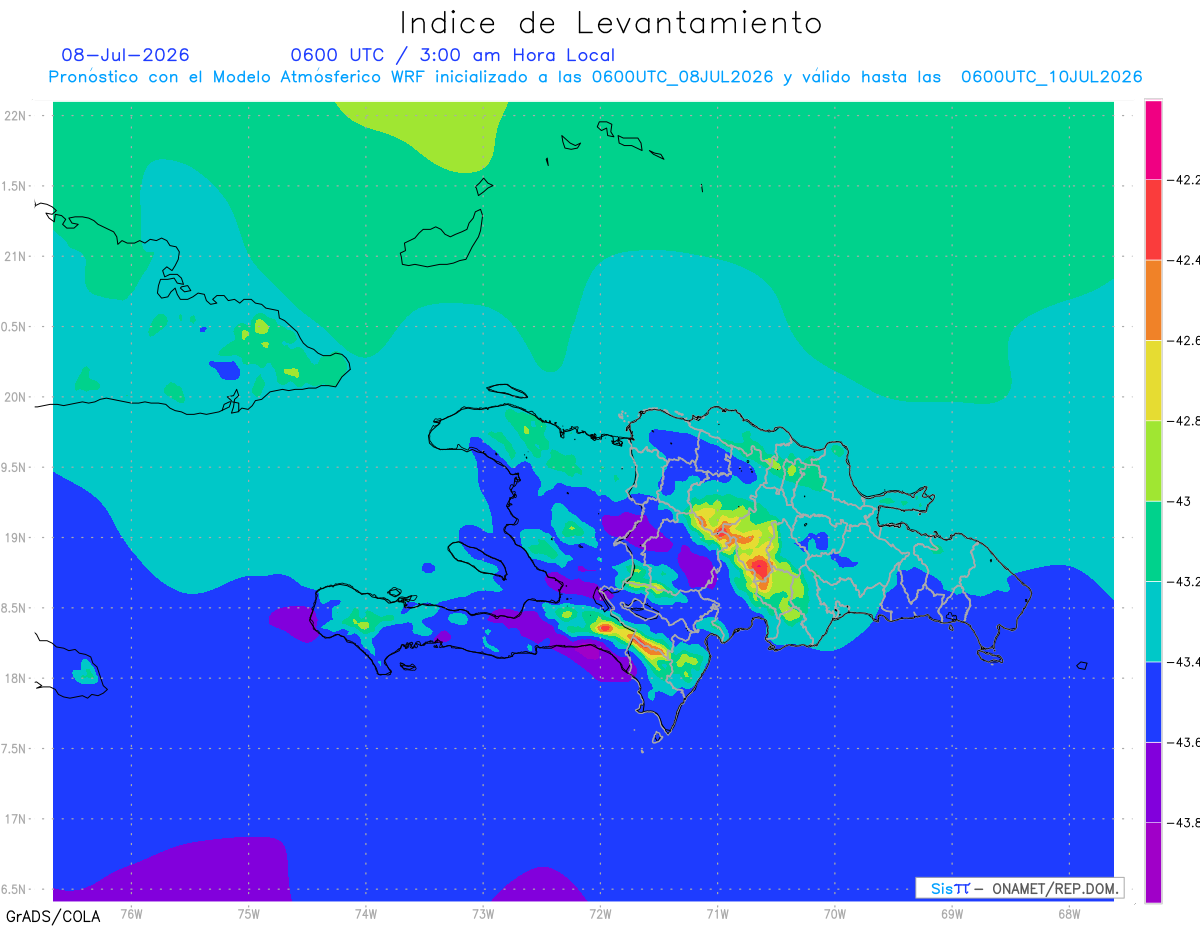Pick the yellow-green swatch in the color scale
This screenshot has height=927, width=1200.
(1153, 460)
